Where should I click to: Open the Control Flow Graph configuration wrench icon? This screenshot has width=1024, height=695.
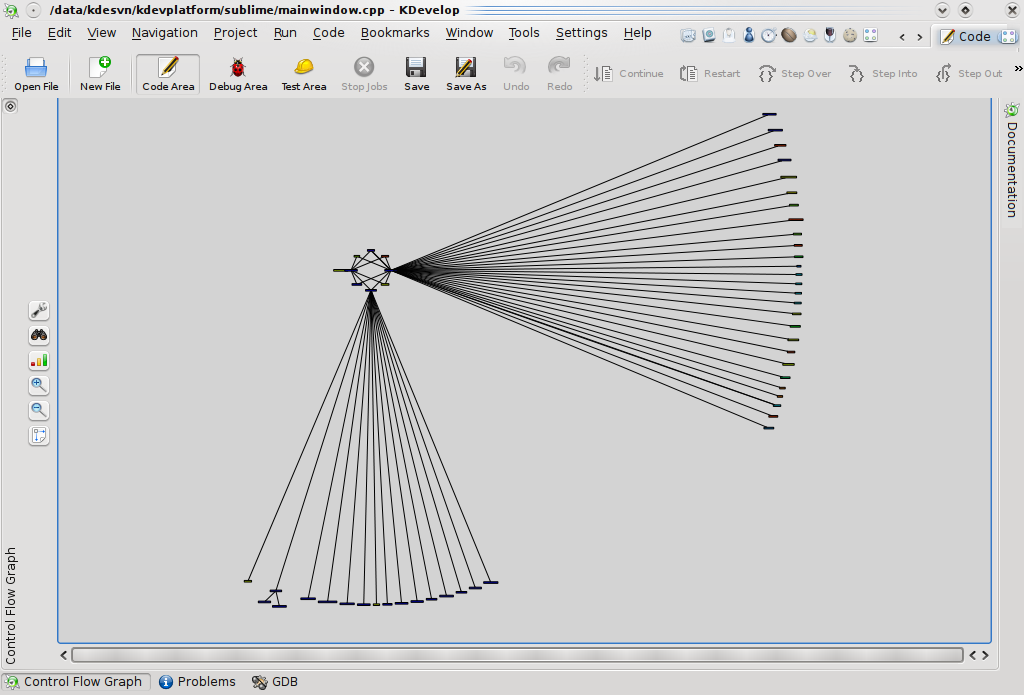point(38,310)
